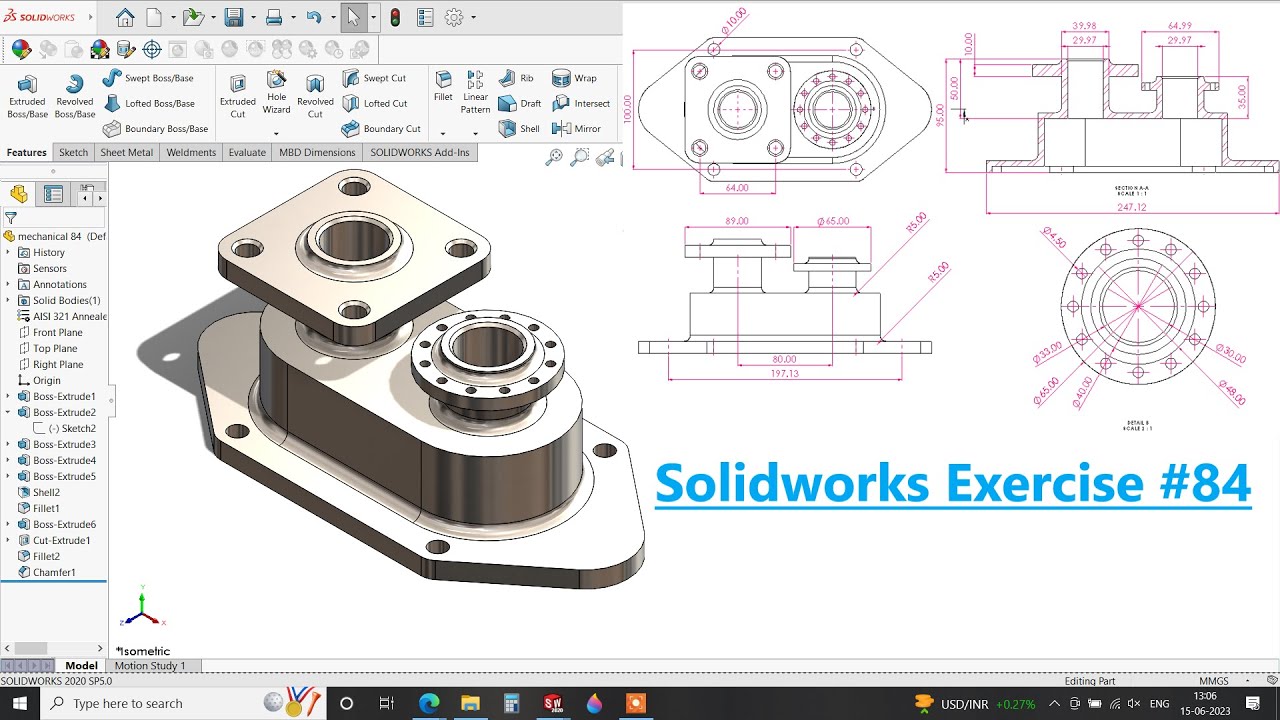Choose the Lofted Cut feature
The image size is (1280, 720).
[374, 103]
